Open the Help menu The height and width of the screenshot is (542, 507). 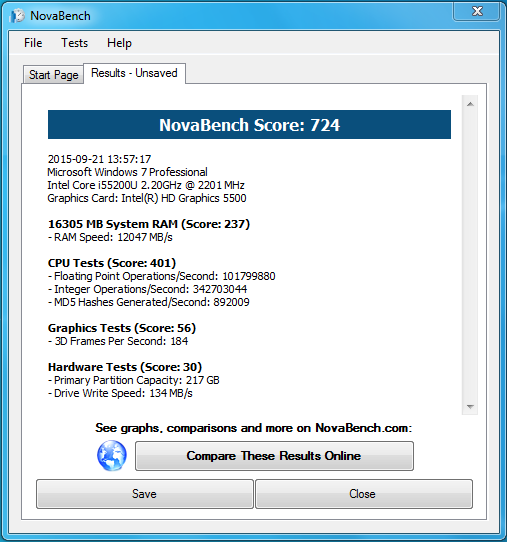tap(119, 43)
